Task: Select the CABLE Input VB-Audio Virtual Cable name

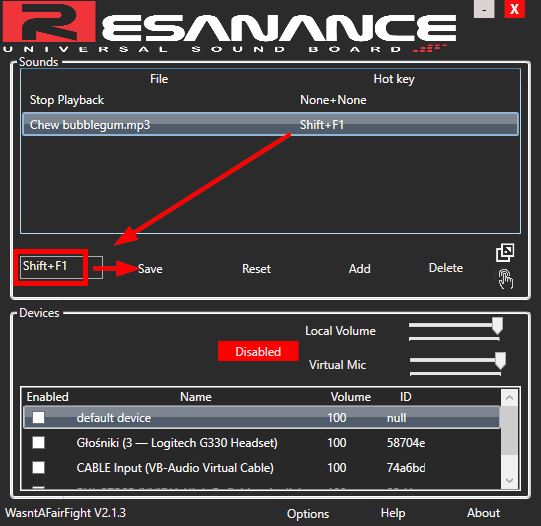Action: pyautogui.click(x=175, y=468)
